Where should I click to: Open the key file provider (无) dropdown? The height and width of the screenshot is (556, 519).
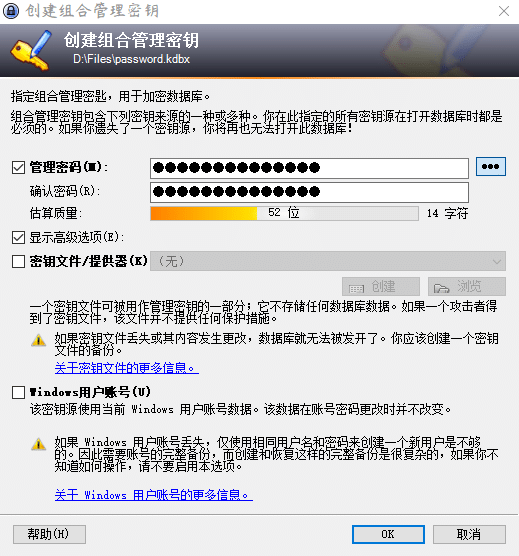[328, 261]
